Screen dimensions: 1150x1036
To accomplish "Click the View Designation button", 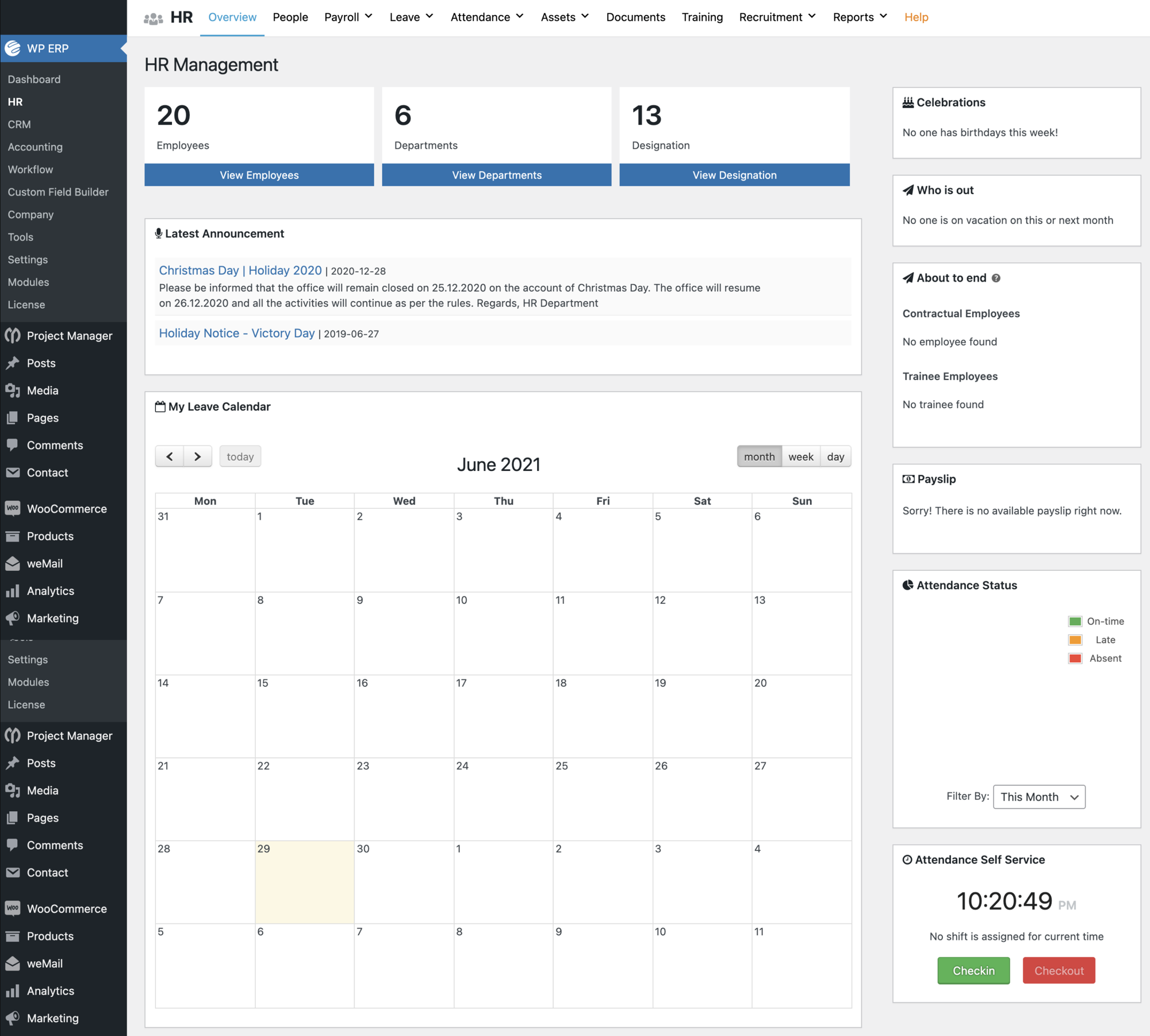I will pyautogui.click(x=734, y=175).
